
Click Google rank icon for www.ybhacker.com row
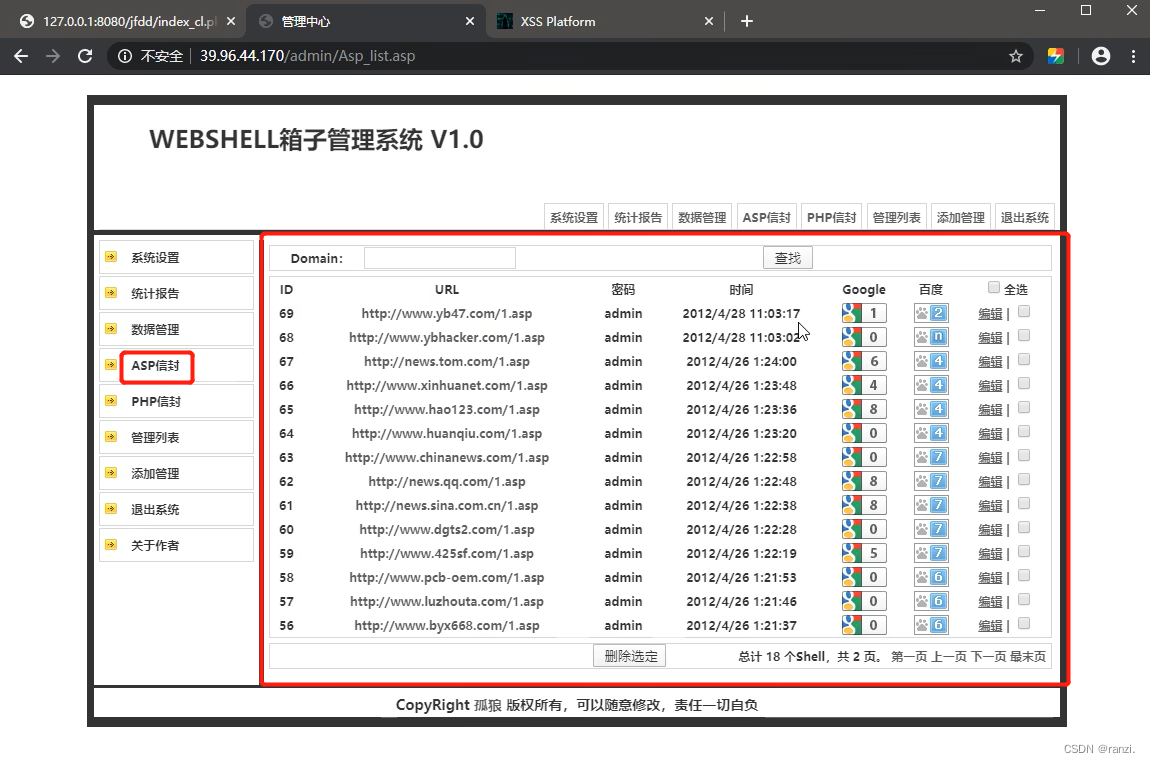(864, 337)
